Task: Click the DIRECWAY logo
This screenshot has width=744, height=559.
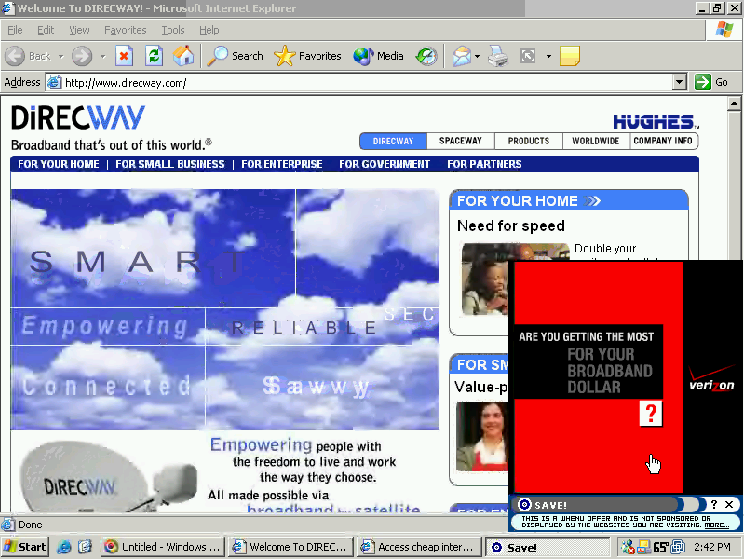Action: click(78, 118)
